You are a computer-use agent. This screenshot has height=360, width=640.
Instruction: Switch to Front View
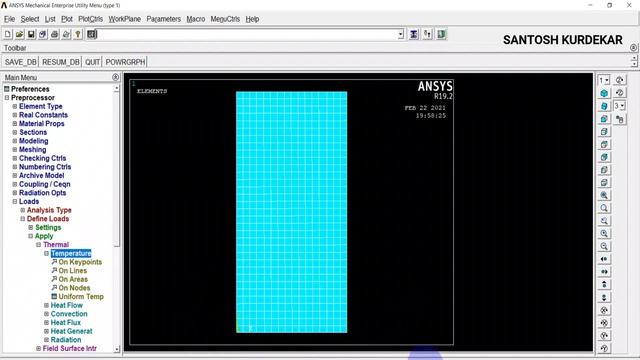click(604, 119)
